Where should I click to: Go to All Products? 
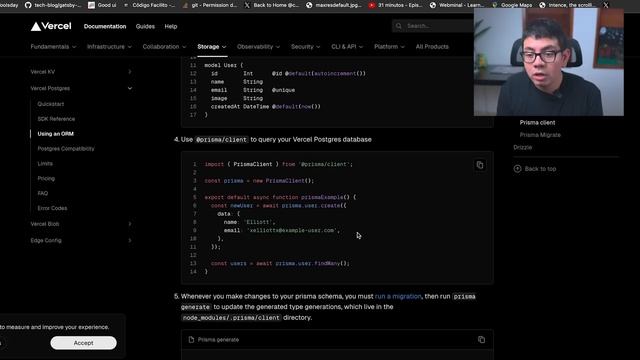click(x=432, y=47)
